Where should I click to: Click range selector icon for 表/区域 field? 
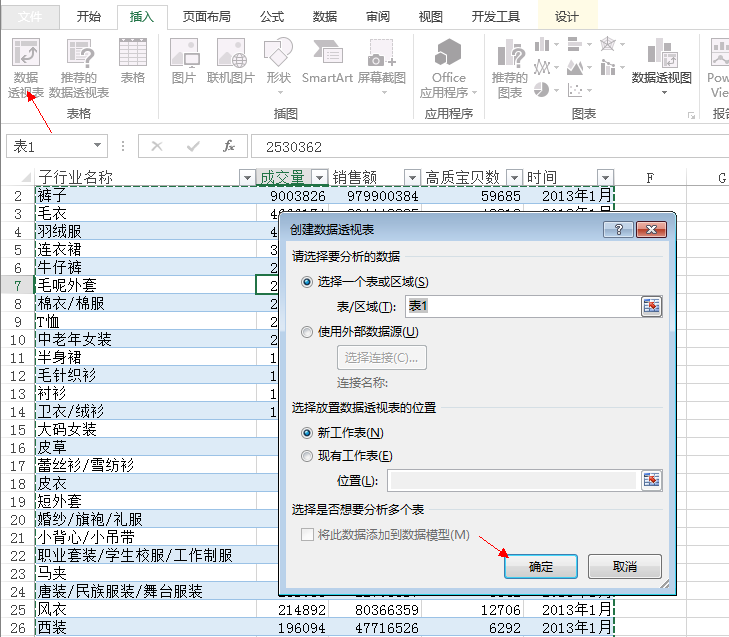click(651, 306)
